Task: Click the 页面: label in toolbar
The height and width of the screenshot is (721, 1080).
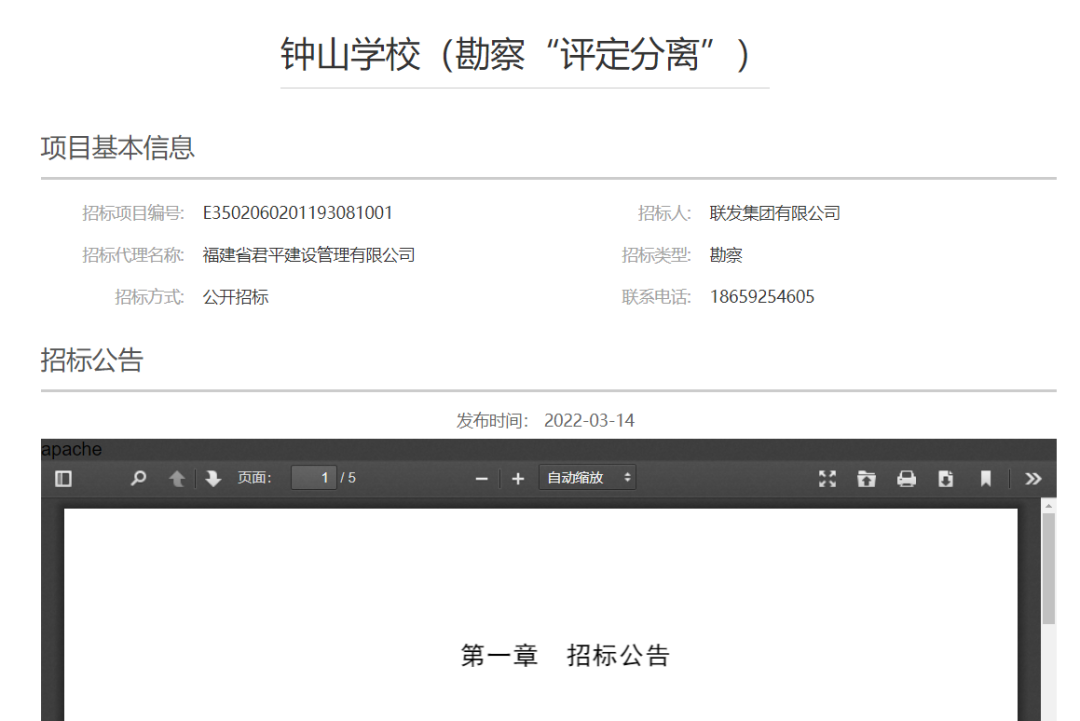Action: coord(255,478)
